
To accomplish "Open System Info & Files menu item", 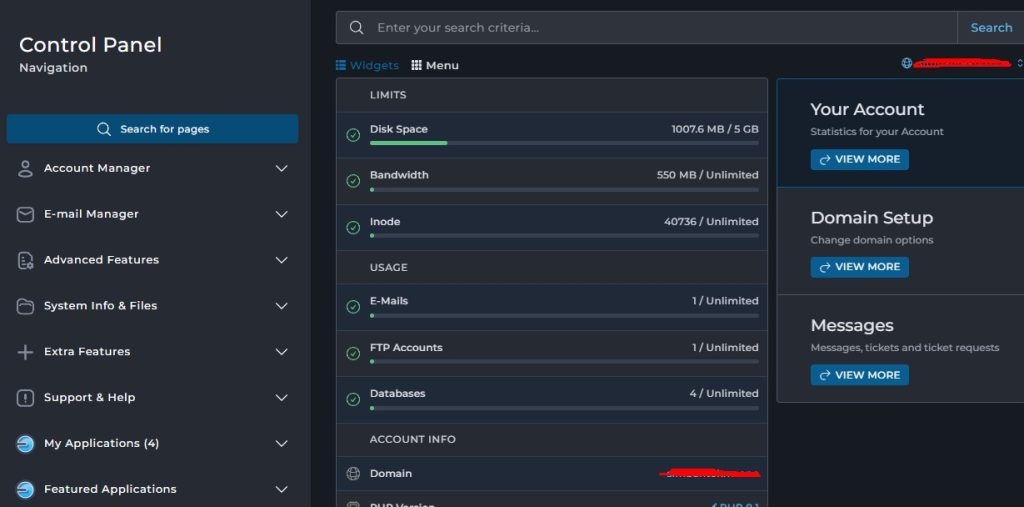I will point(152,306).
